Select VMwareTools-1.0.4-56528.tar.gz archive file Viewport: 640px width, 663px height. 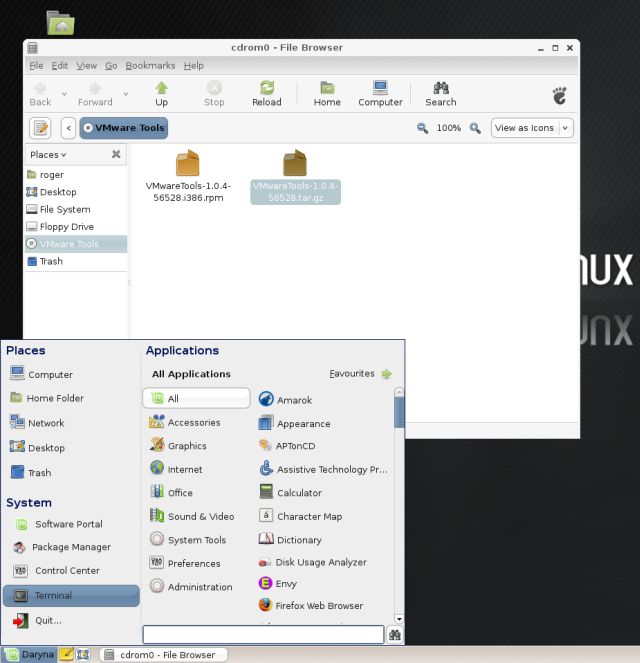pos(295,177)
